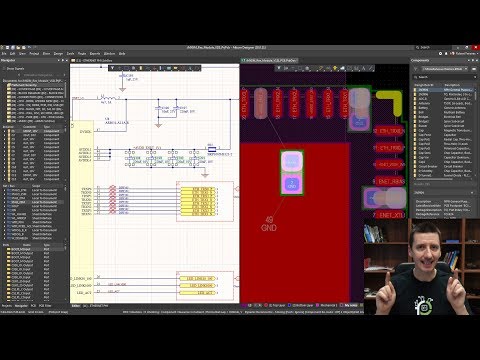Click the rectangle select icon in schematic toolbar
Image resolution: width=480 pixels, height=360 pixels.
pyautogui.click(x=126, y=68)
